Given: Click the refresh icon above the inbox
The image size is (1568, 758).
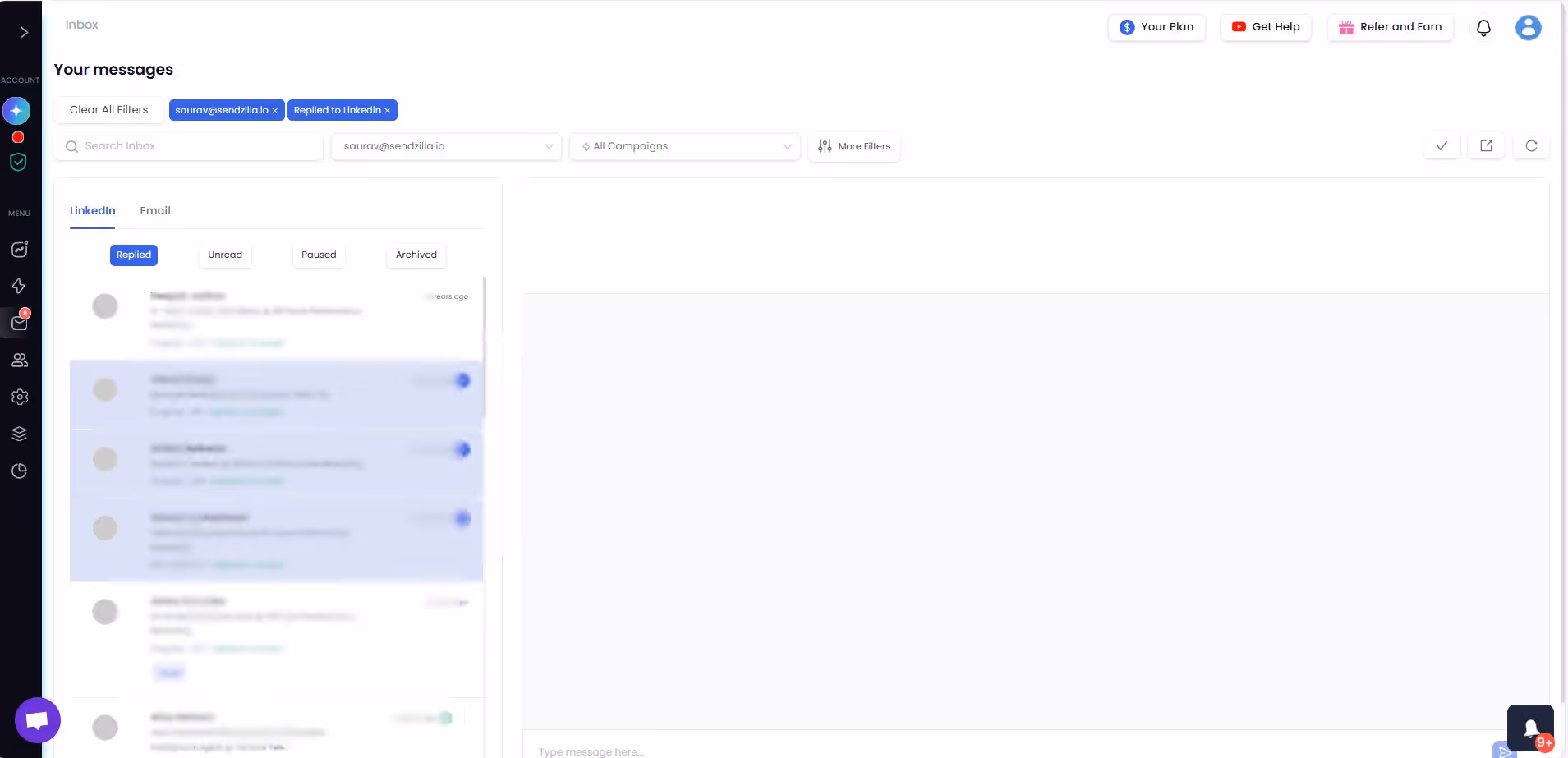Looking at the screenshot, I should point(1533,145).
